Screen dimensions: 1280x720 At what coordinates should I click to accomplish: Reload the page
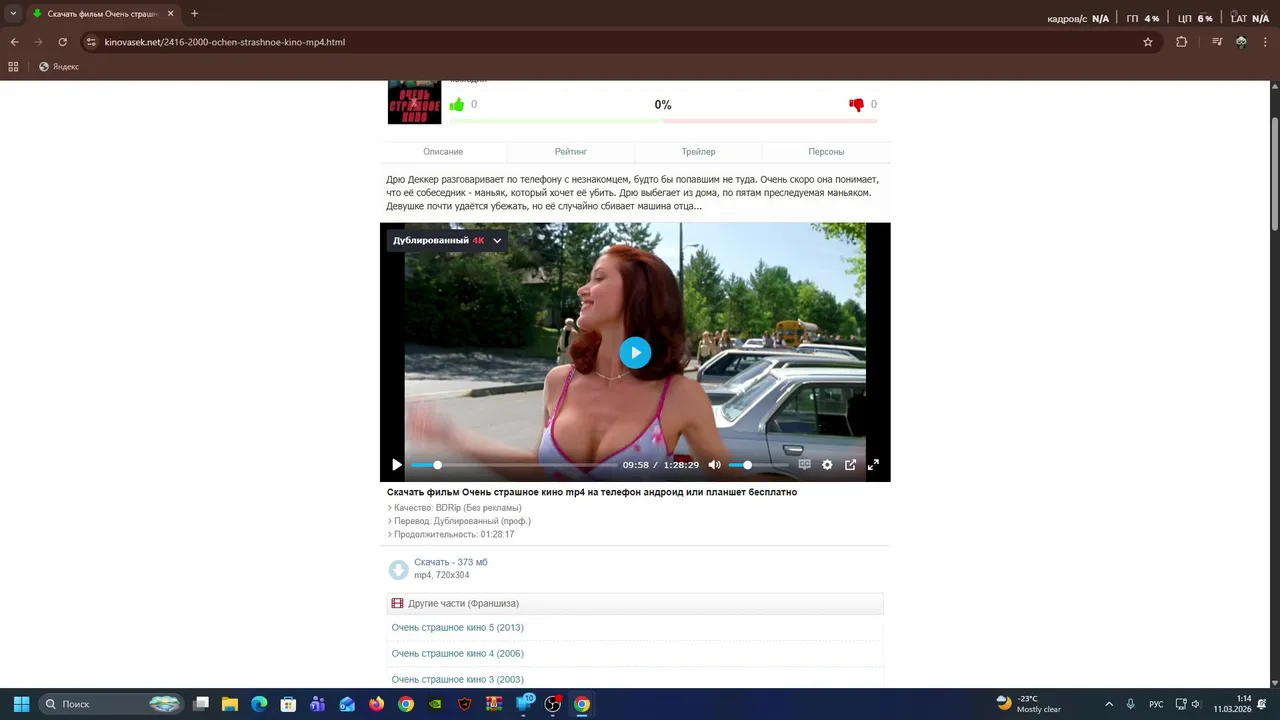tap(62, 42)
